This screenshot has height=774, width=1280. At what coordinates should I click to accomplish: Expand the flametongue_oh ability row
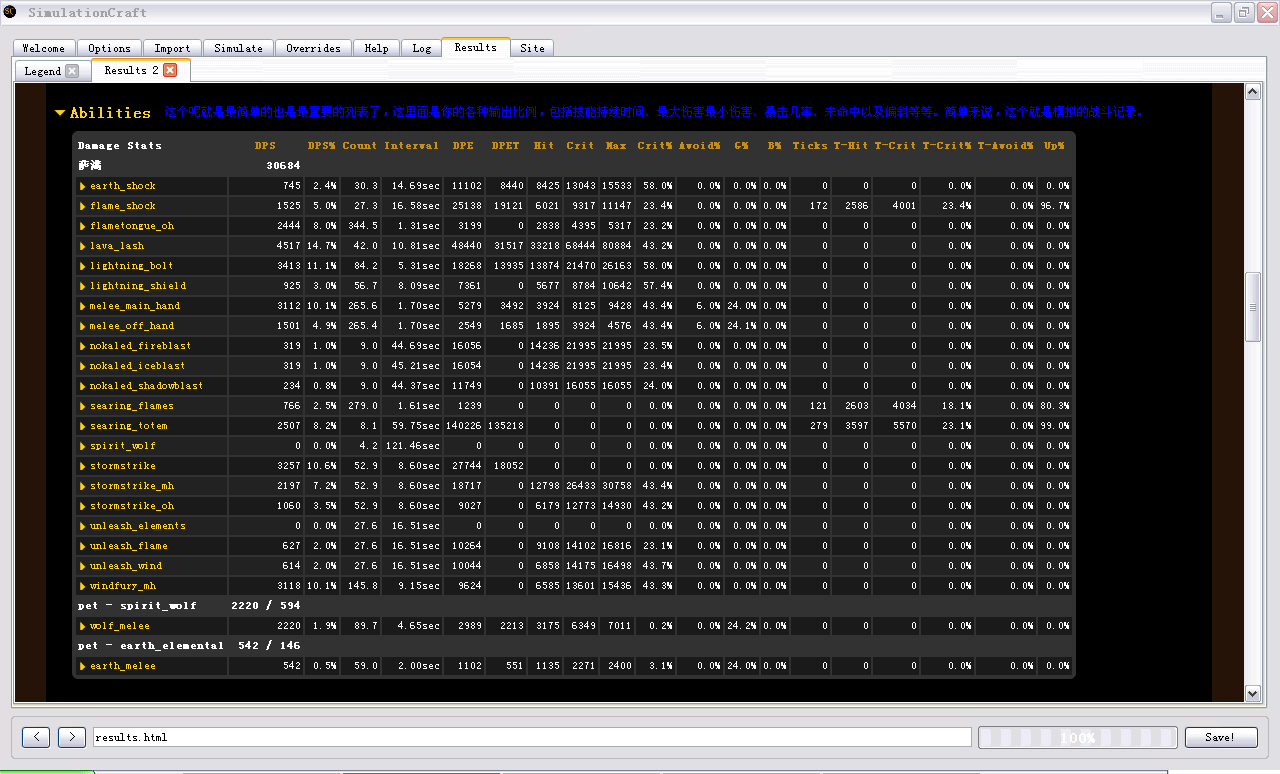(x=83, y=226)
